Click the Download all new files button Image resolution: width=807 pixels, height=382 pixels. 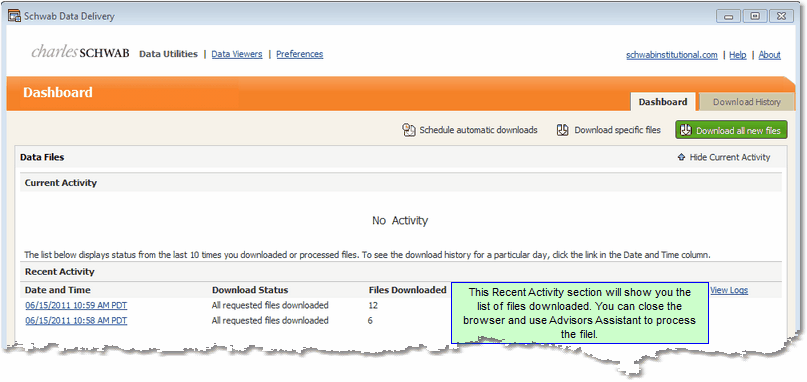731,131
